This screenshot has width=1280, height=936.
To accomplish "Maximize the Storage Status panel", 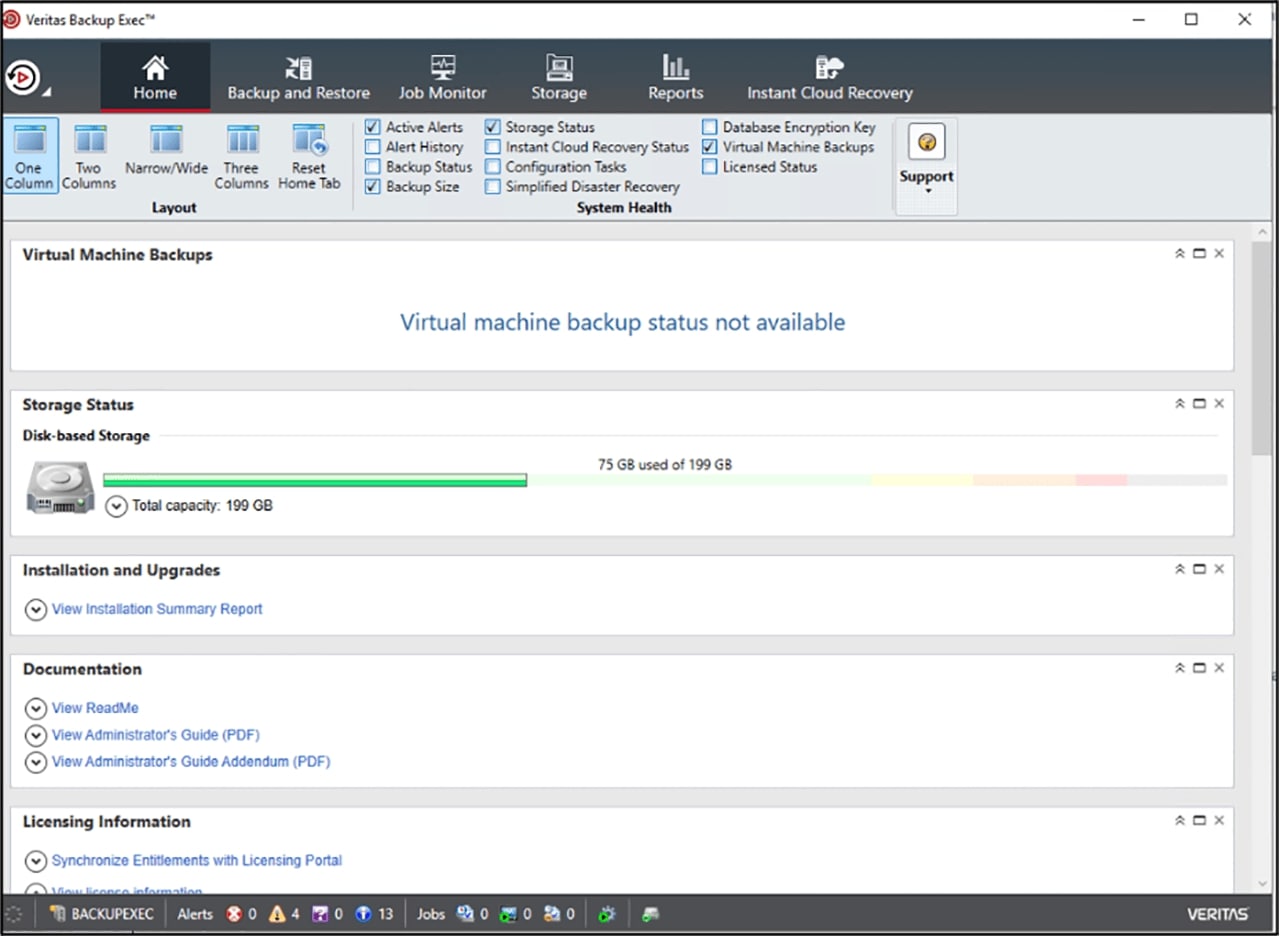I will click(x=1199, y=404).
